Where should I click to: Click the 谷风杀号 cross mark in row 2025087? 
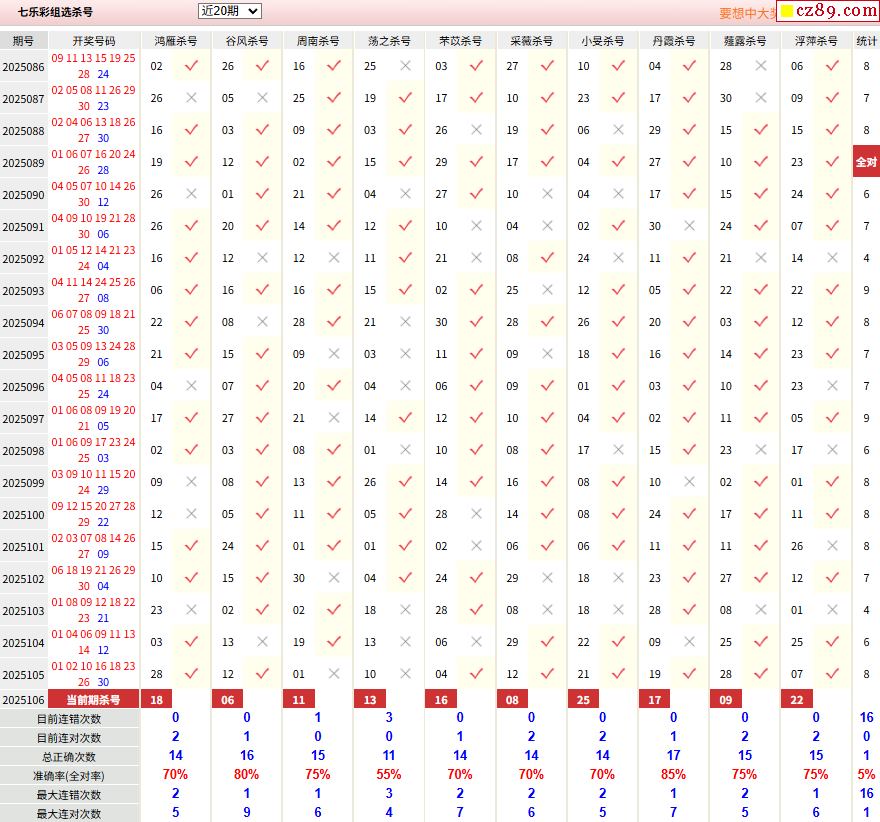pos(262,98)
